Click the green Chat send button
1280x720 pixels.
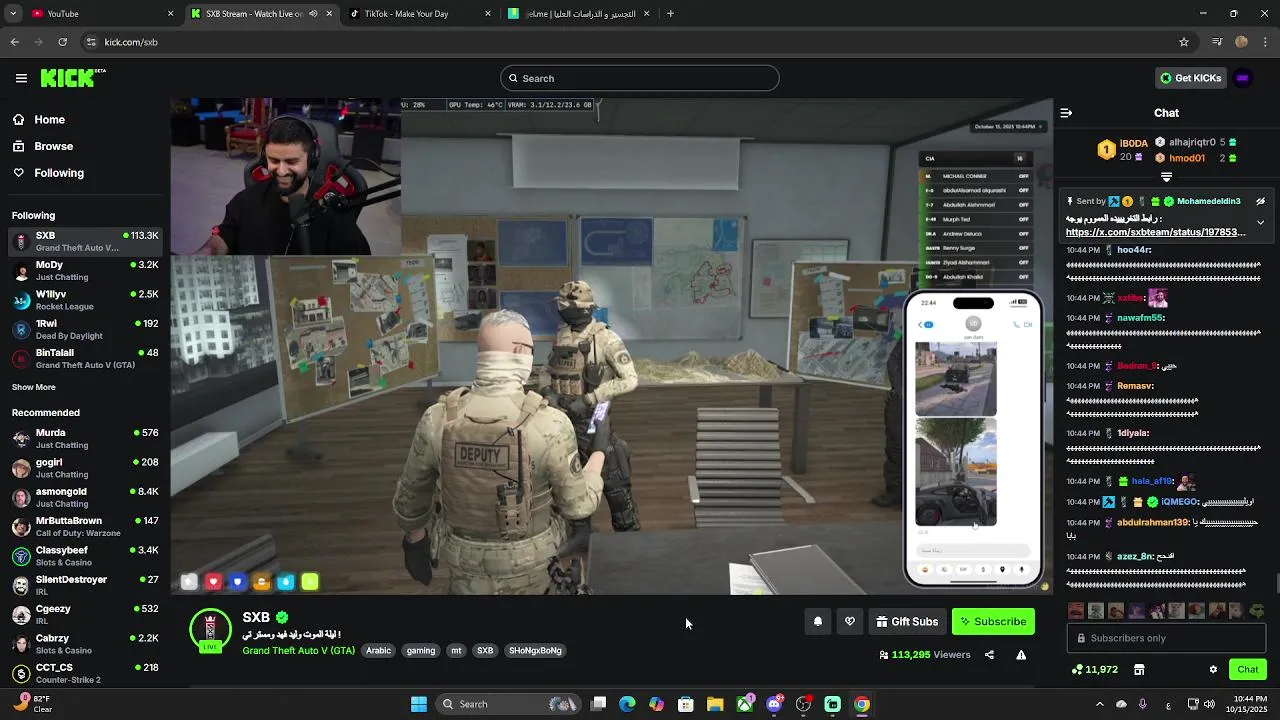[1248, 670]
